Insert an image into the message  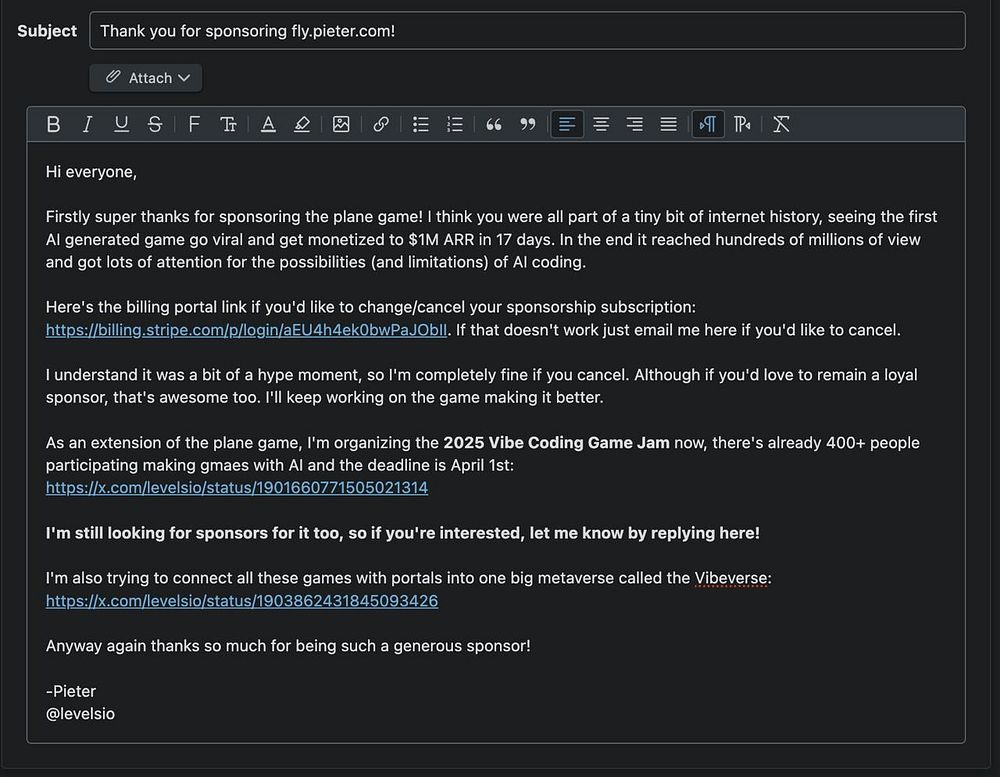click(341, 124)
